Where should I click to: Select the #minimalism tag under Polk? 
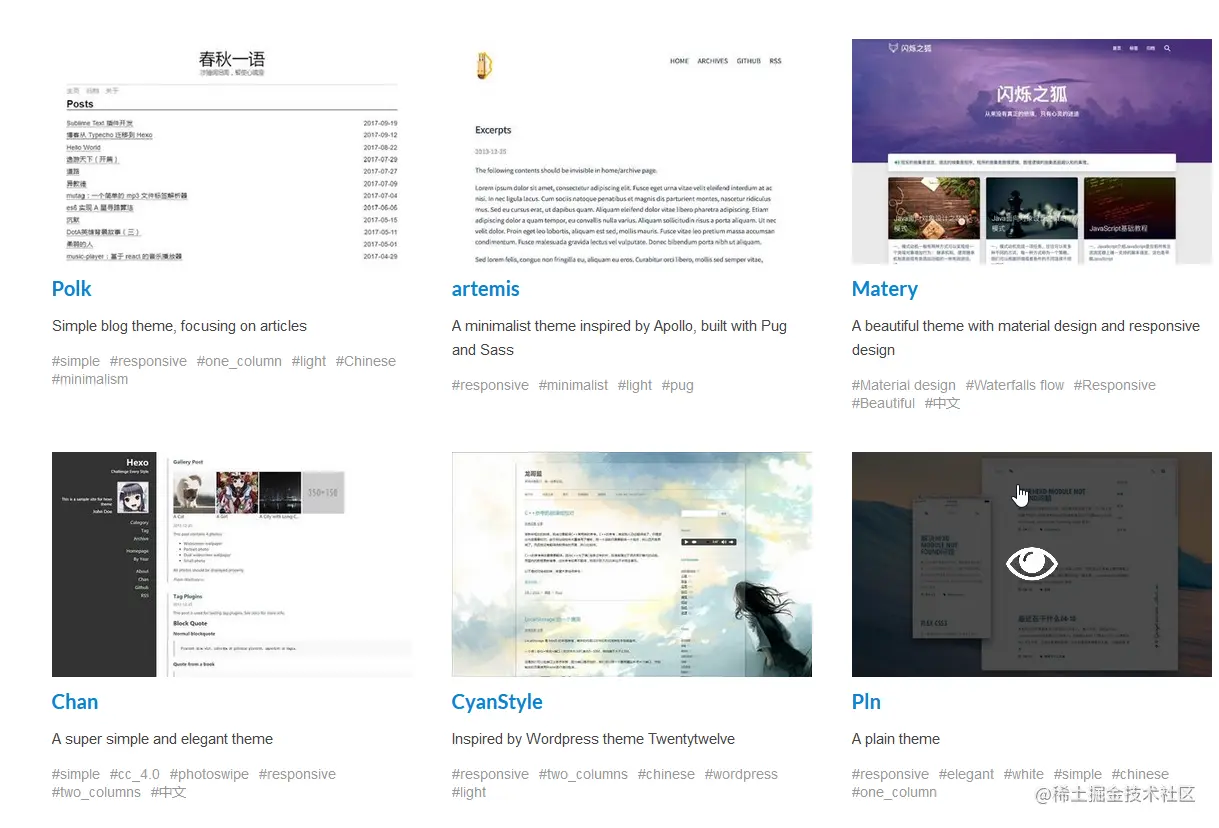pos(90,379)
